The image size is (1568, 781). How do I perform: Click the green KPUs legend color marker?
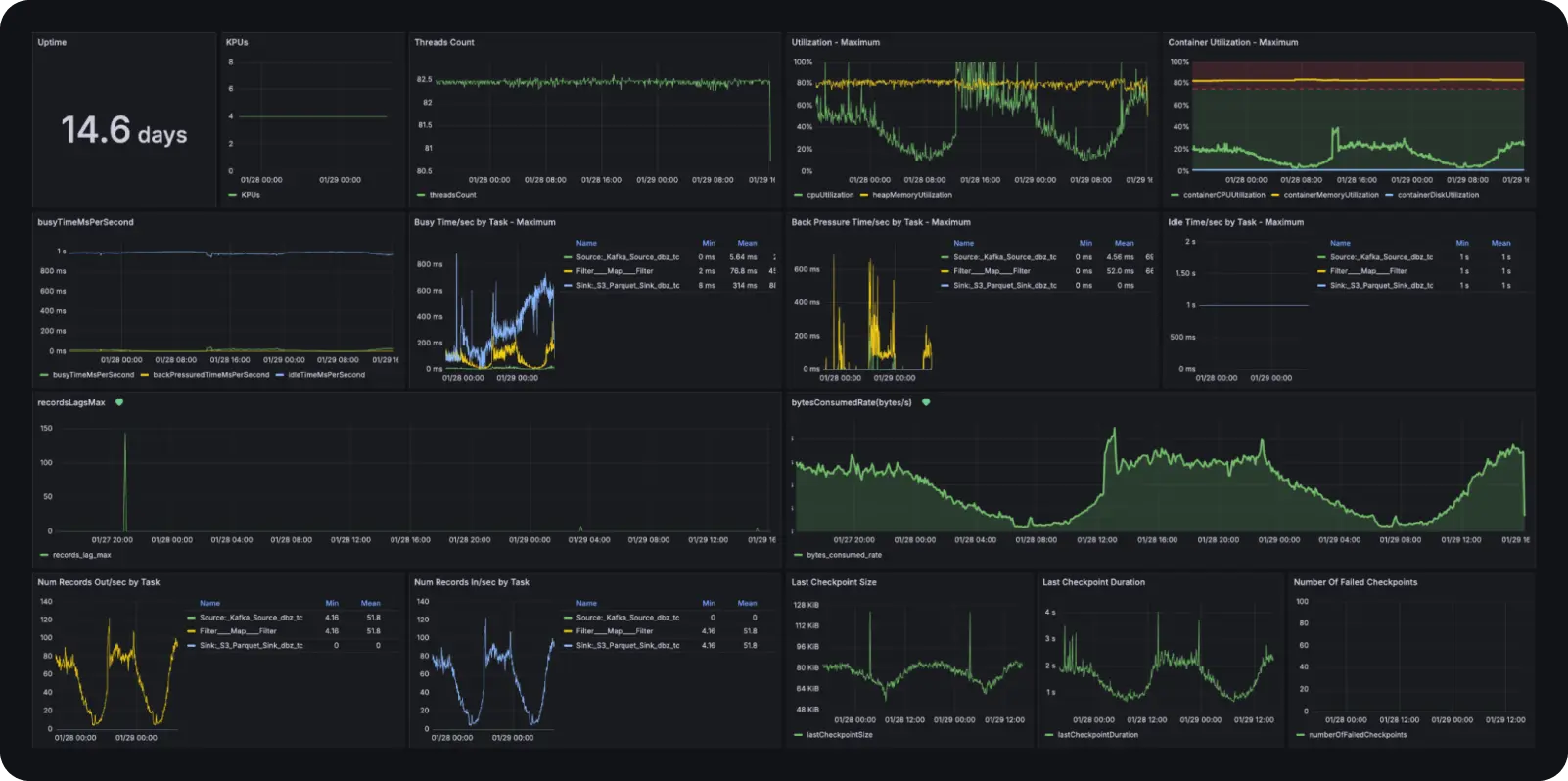(x=232, y=195)
